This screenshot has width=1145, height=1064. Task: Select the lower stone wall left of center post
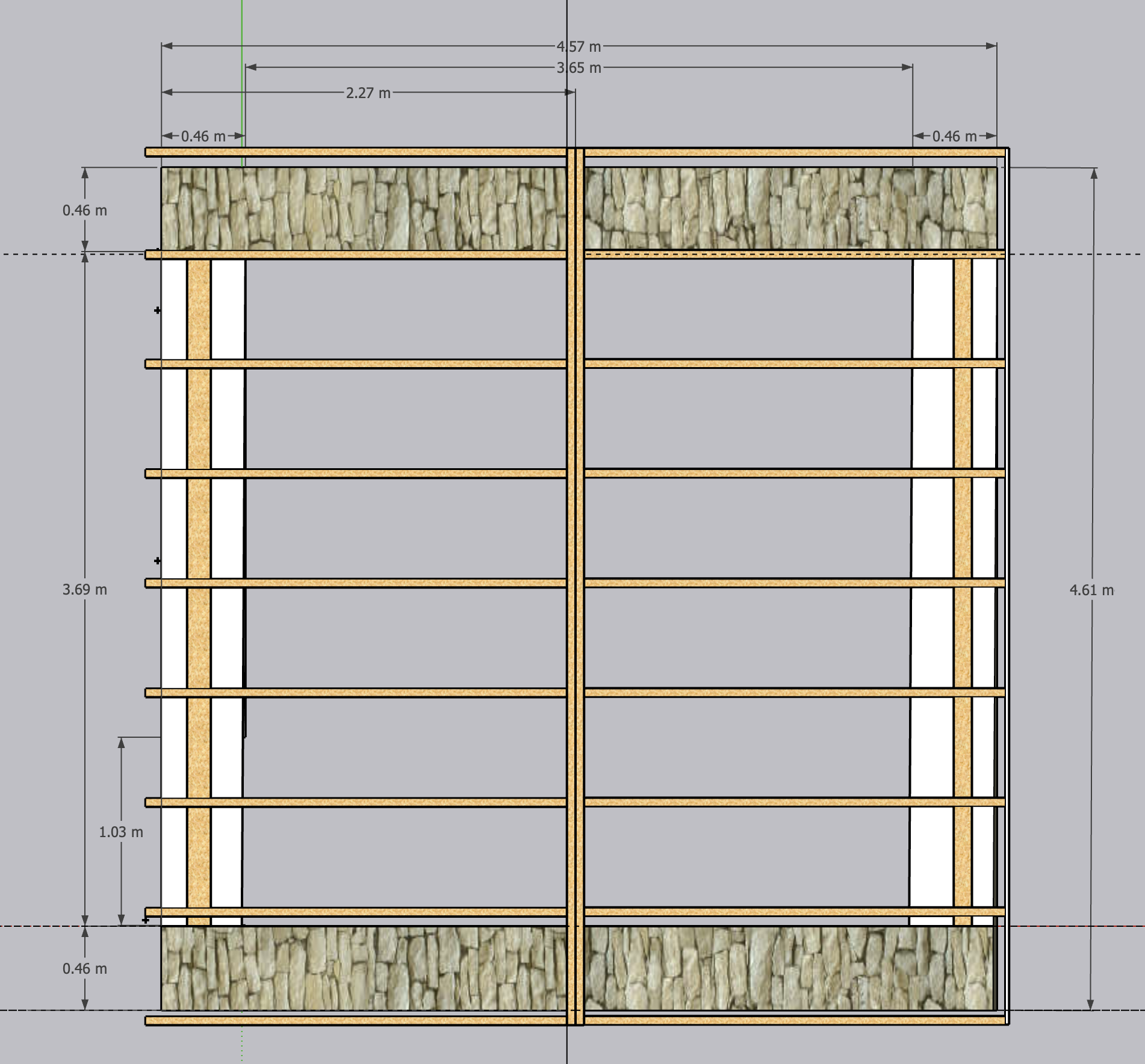pyautogui.click(x=364, y=968)
